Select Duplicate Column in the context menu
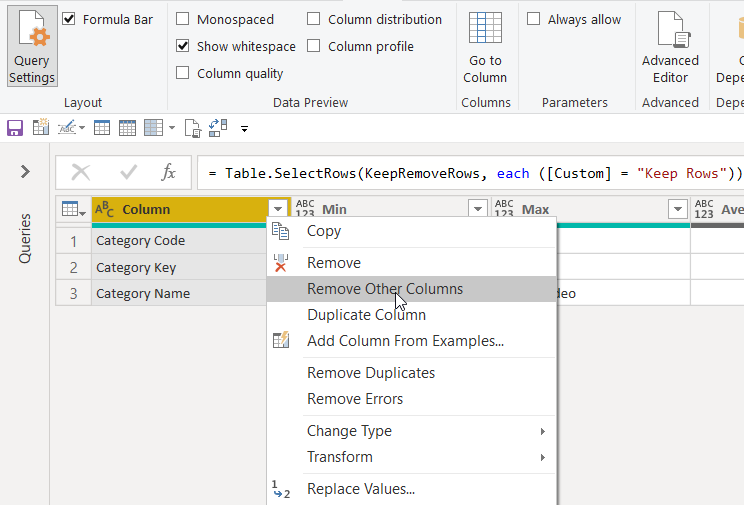744x505 pixels. (x=366, y=315)
